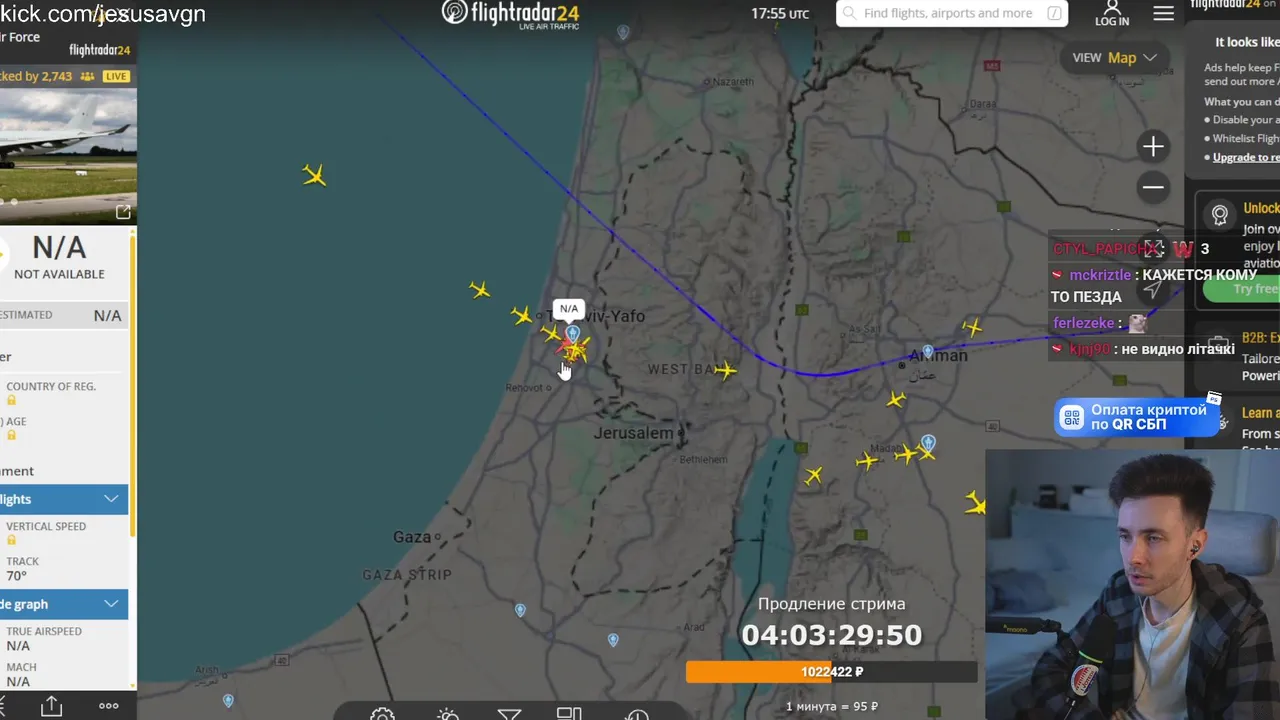
Task: Click the LOG IN account icon
Action: tap(1112, 13)
